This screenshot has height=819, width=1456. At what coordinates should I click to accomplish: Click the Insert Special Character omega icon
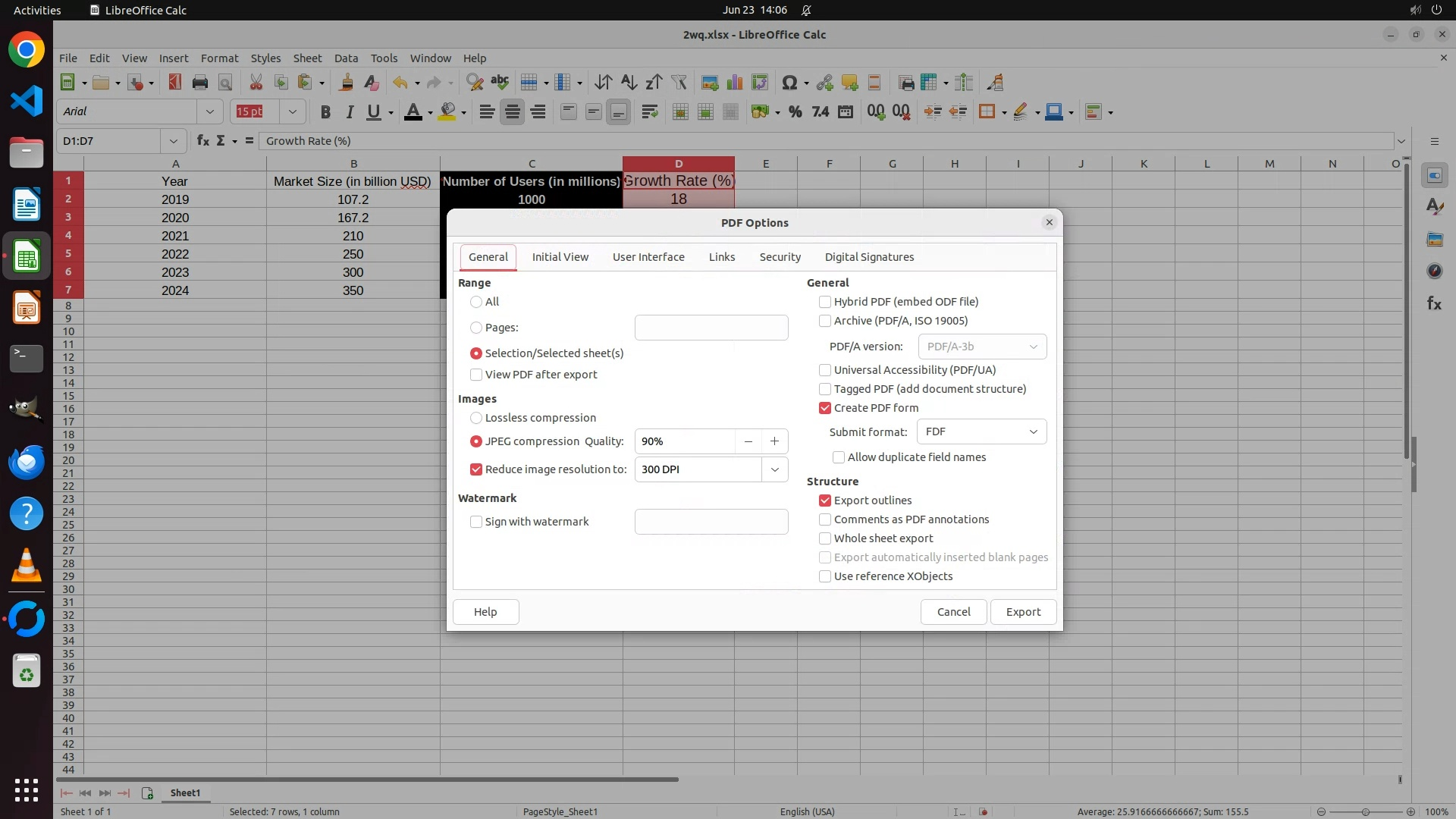click(x=789, y=83)
